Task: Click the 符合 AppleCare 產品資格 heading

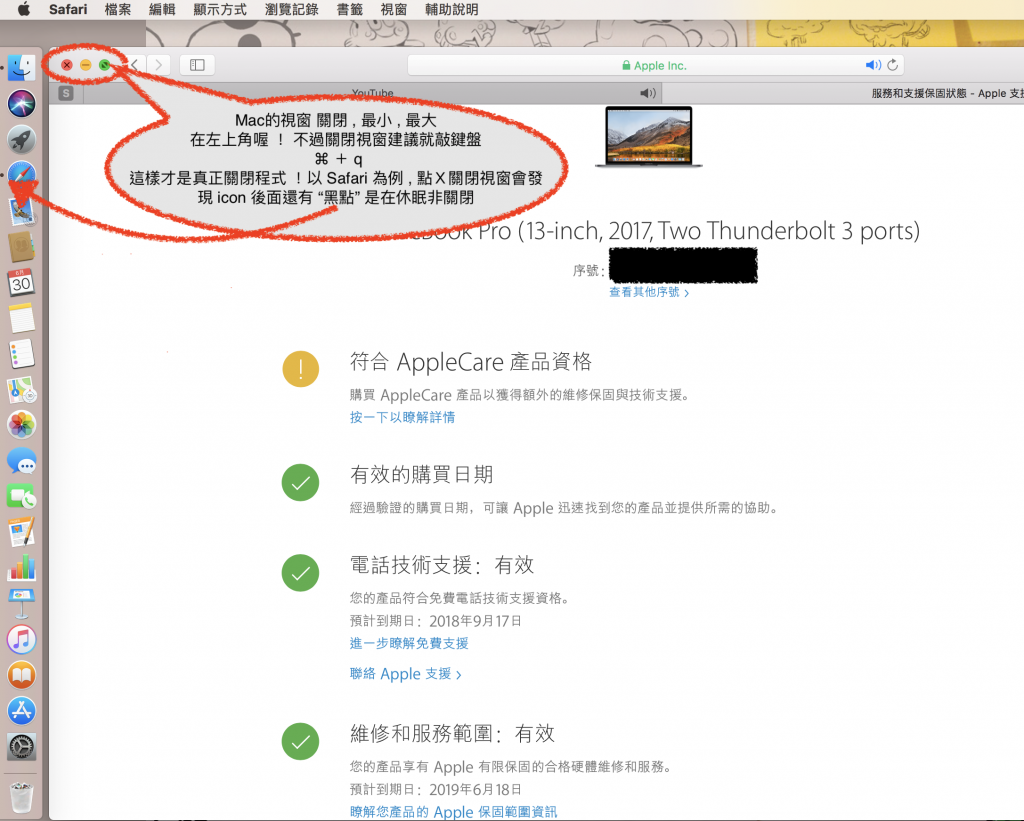Action: (471, 362)
